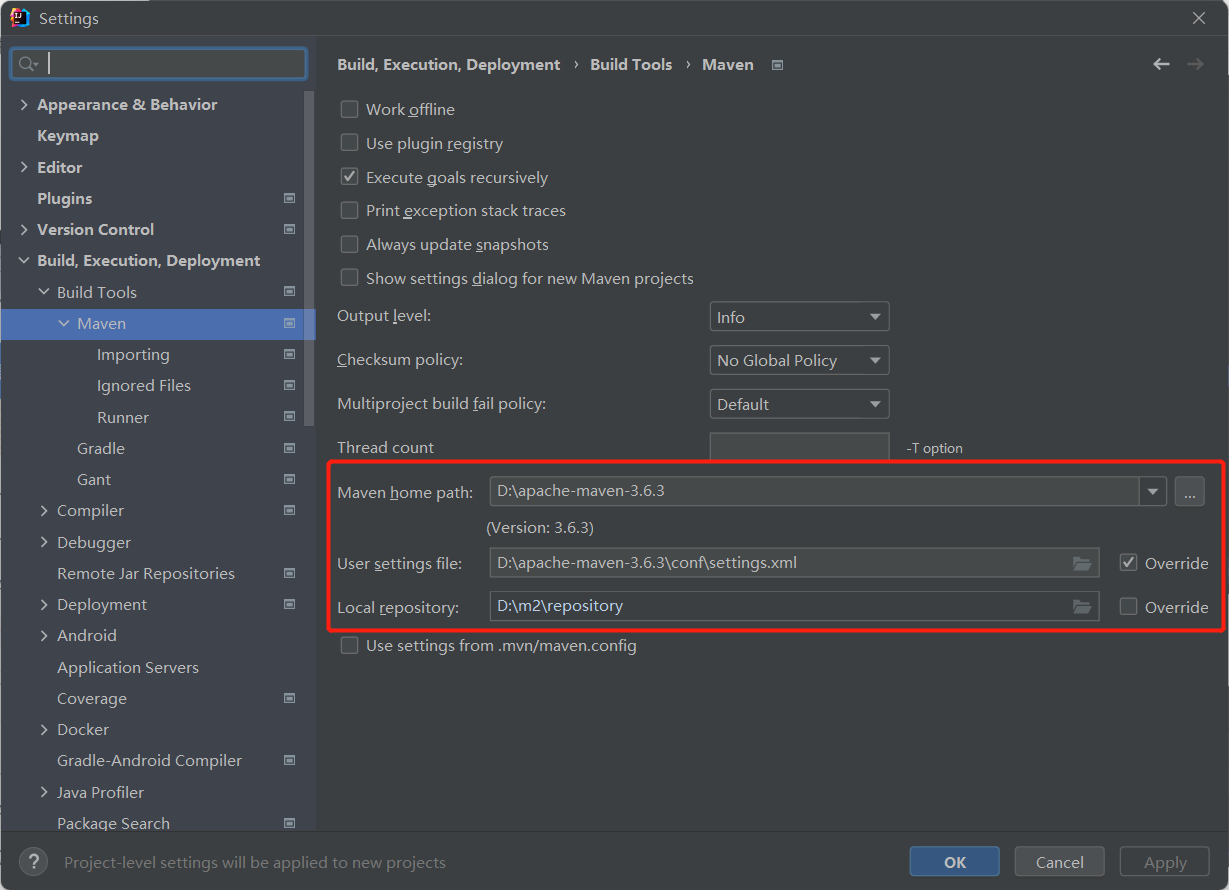Enable Use plugin registry checkbox
The width and height of the screenshot is (1229, 890).
coord(349,143)
